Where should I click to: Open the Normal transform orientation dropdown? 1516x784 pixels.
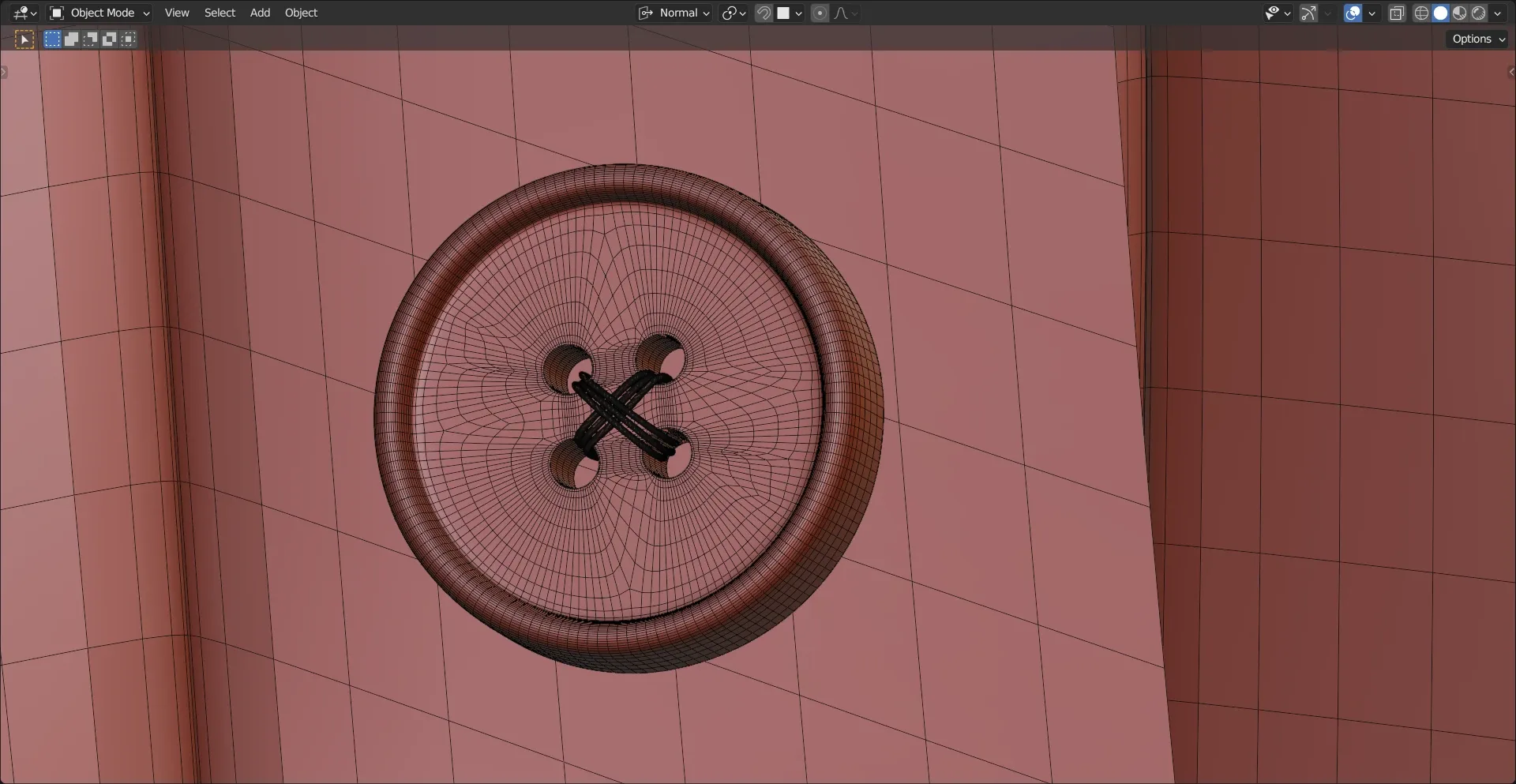coord(675,13)
